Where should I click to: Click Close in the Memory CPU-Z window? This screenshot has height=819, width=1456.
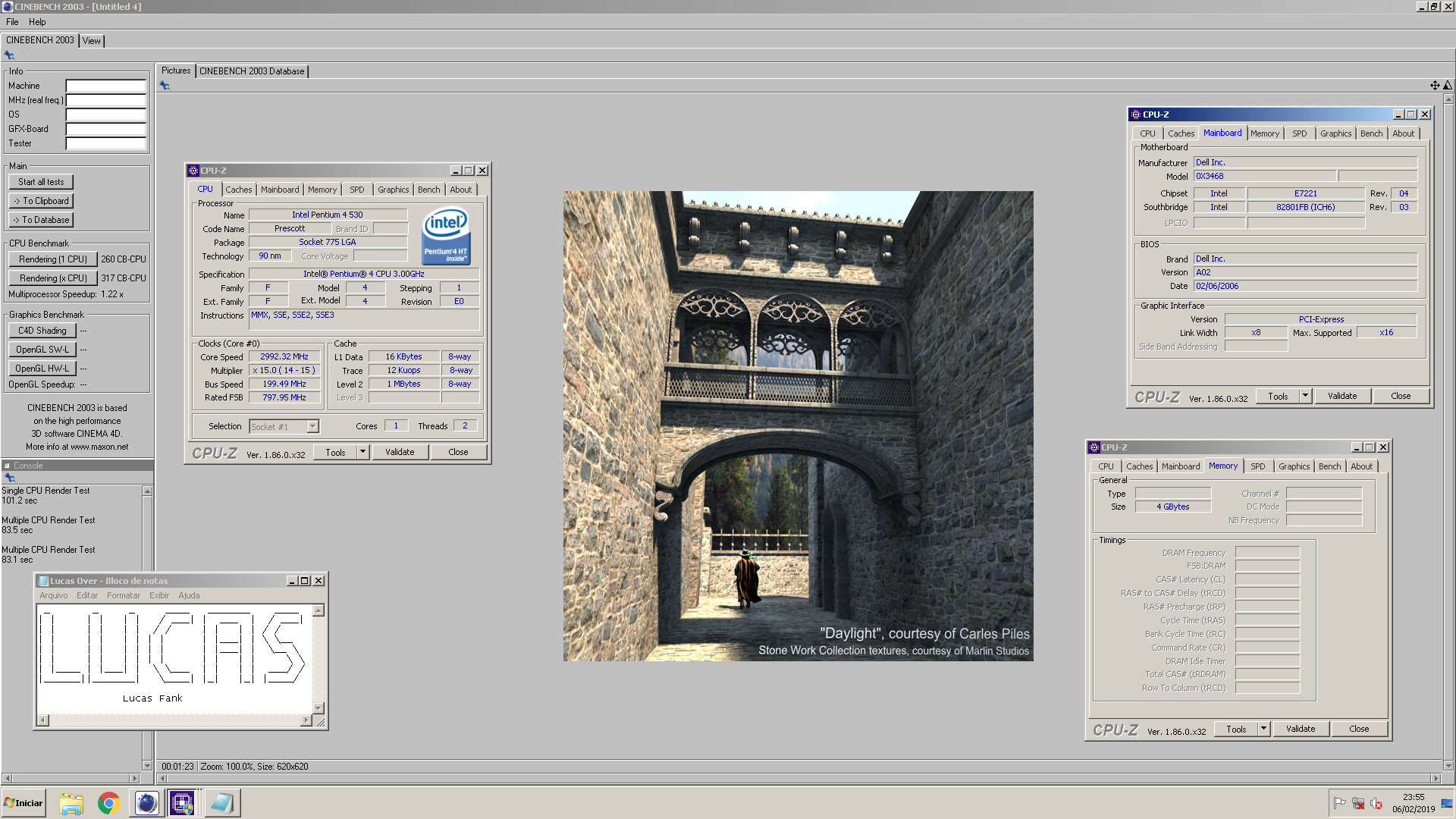tap(1359, 729)
